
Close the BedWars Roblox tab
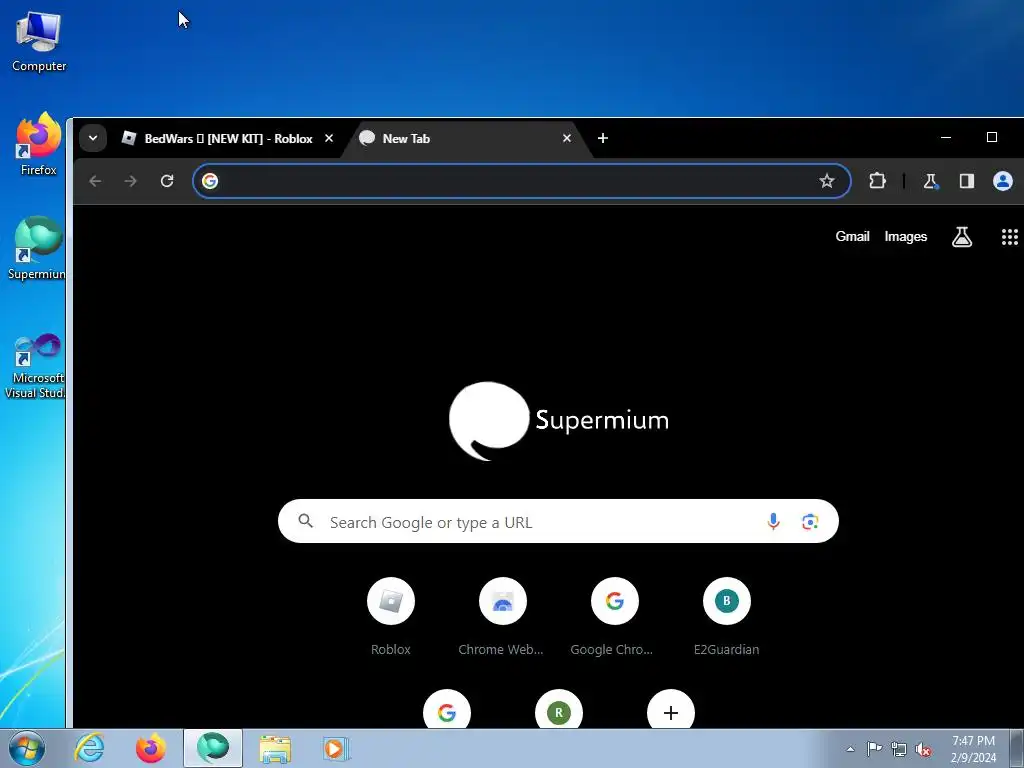tap(329, 138)
